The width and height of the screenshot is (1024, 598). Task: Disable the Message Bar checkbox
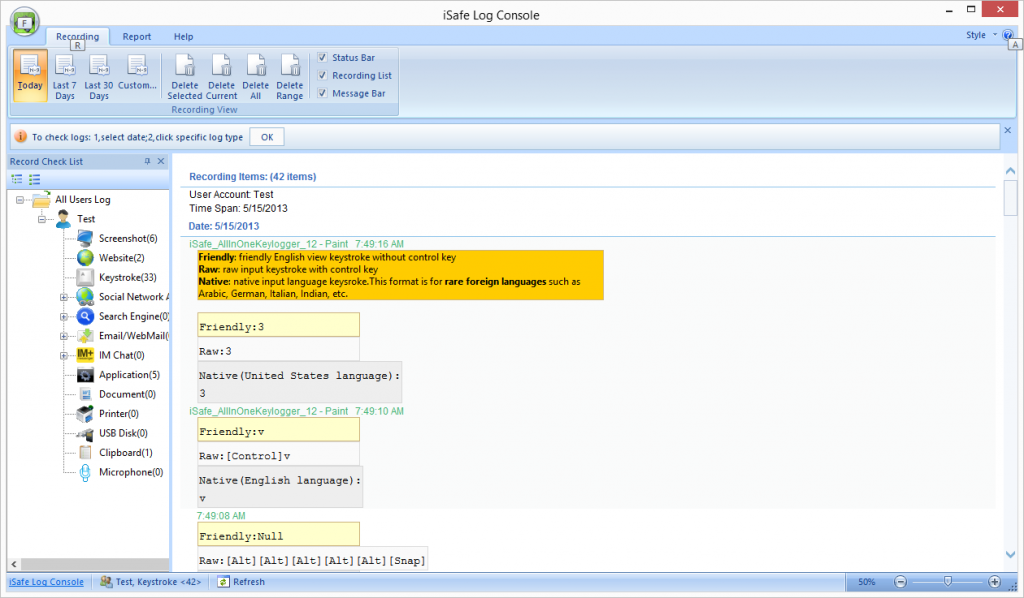tap(322, 93)
